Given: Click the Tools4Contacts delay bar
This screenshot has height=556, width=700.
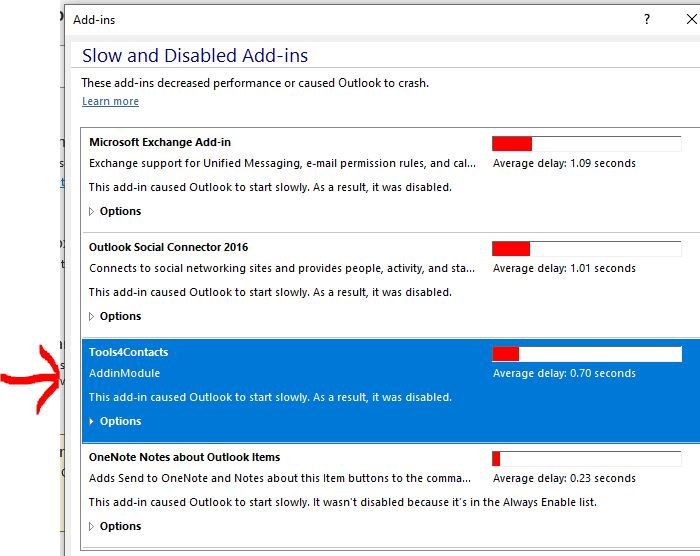Looking at the screenshot, I should pyautogui.click(x=587, y=354).
